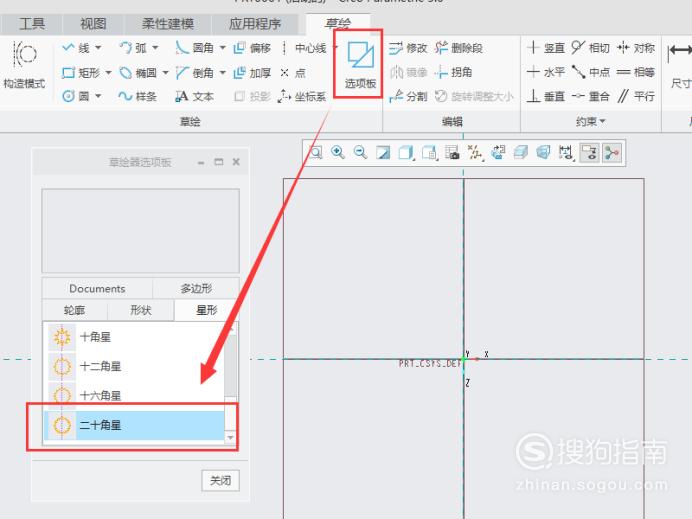
Task: Expand the 倒角 chamfer dropdown arrow
Action: pyautogui.click(x=222, y=72)
